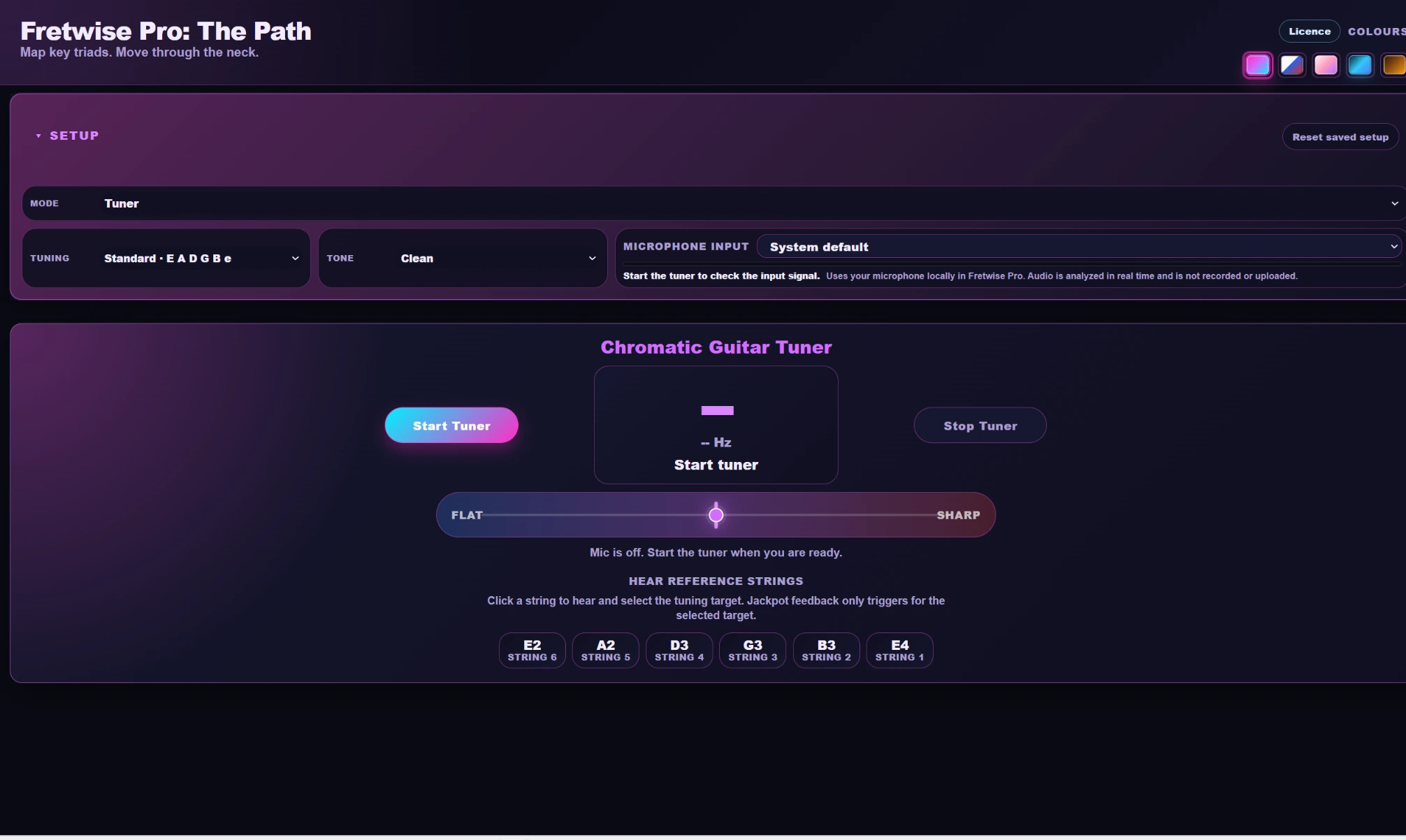
Task: Click the COLOURS label
Action: 1377,31
